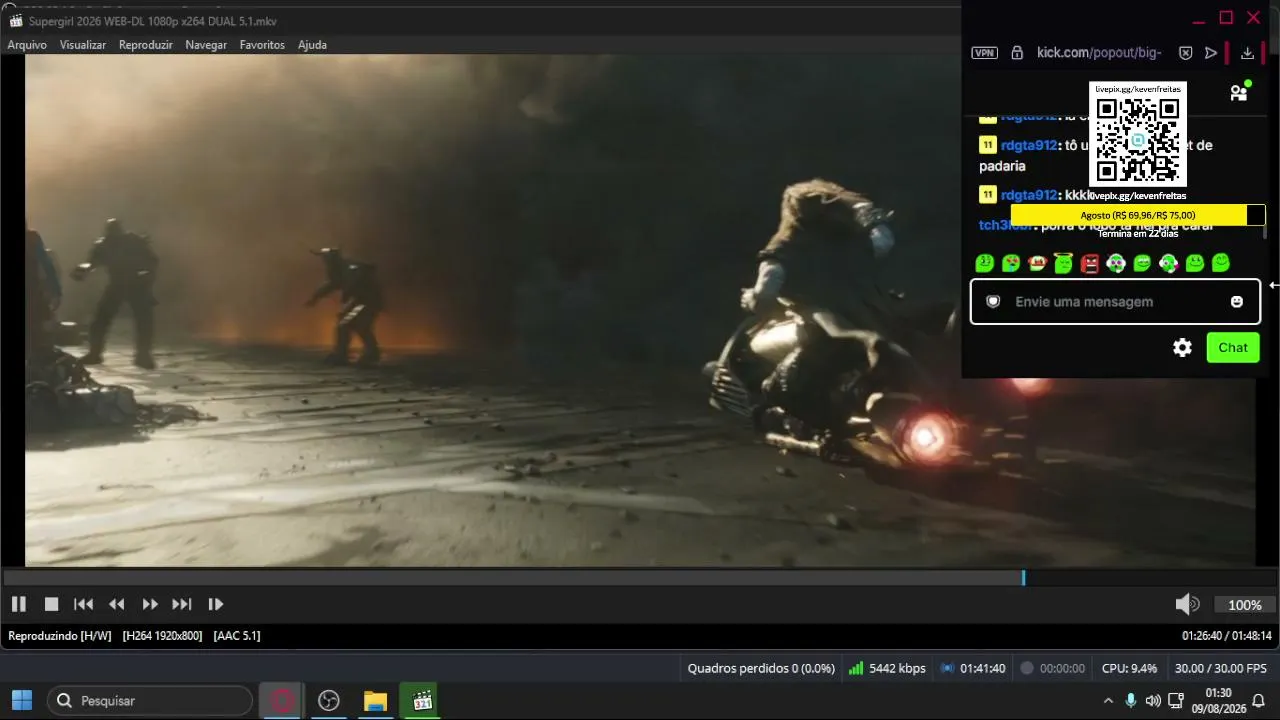Open the browser's ad blocker shield icon
The image size is (1280, 720).
[1185, 53]
